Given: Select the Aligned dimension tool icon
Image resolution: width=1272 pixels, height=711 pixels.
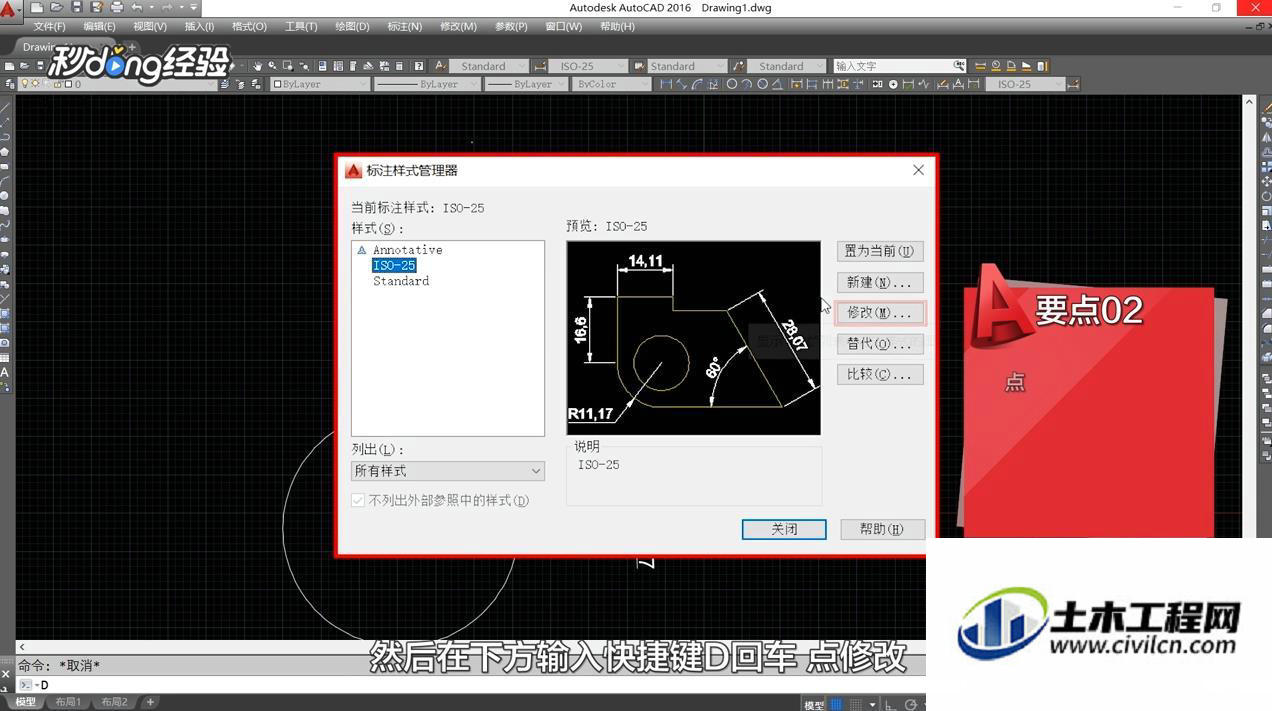Looking at the screenshot, I should coord(682,84).
